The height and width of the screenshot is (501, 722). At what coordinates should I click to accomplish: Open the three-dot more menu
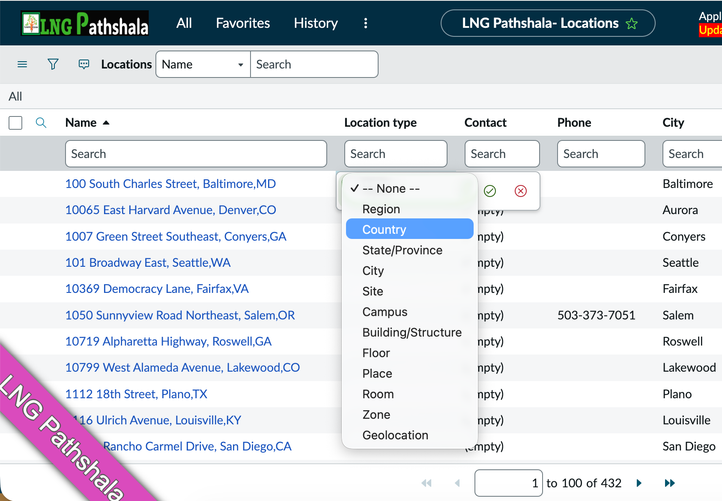tap(365, 23)
